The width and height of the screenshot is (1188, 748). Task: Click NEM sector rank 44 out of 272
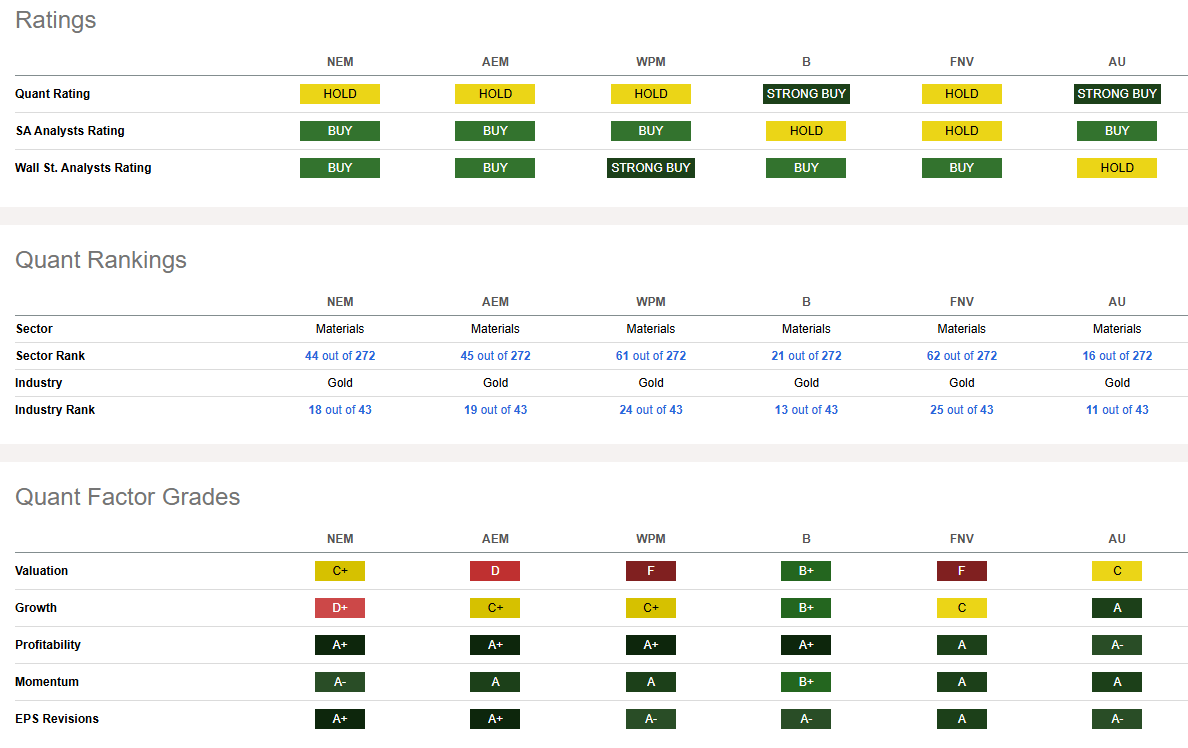(x=340, y=356)
